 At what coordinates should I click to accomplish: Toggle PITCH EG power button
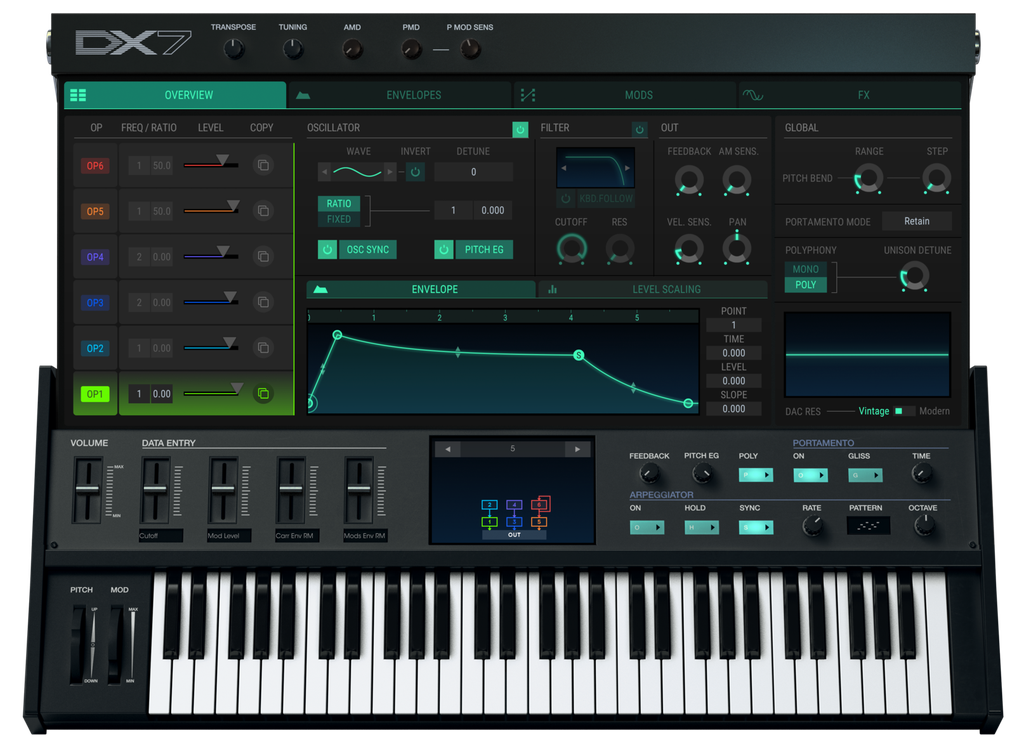(443, 249)
